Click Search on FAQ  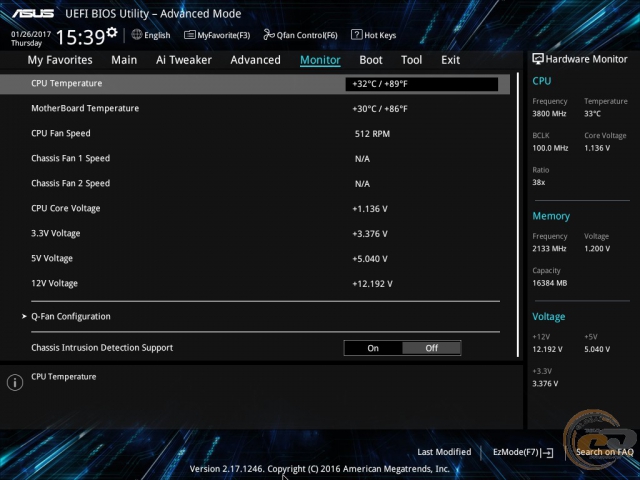point(604,452)
